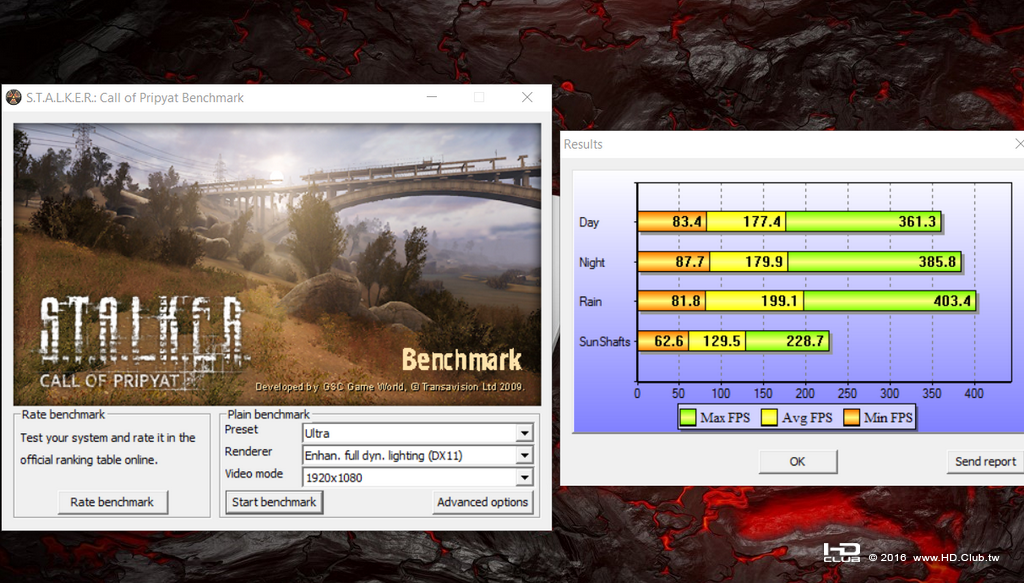Image resolution: width=1024 pixels, height=583 pixels.
Task: Expand the Renderer dropdown arrow
Action: (x=524, y=455)
